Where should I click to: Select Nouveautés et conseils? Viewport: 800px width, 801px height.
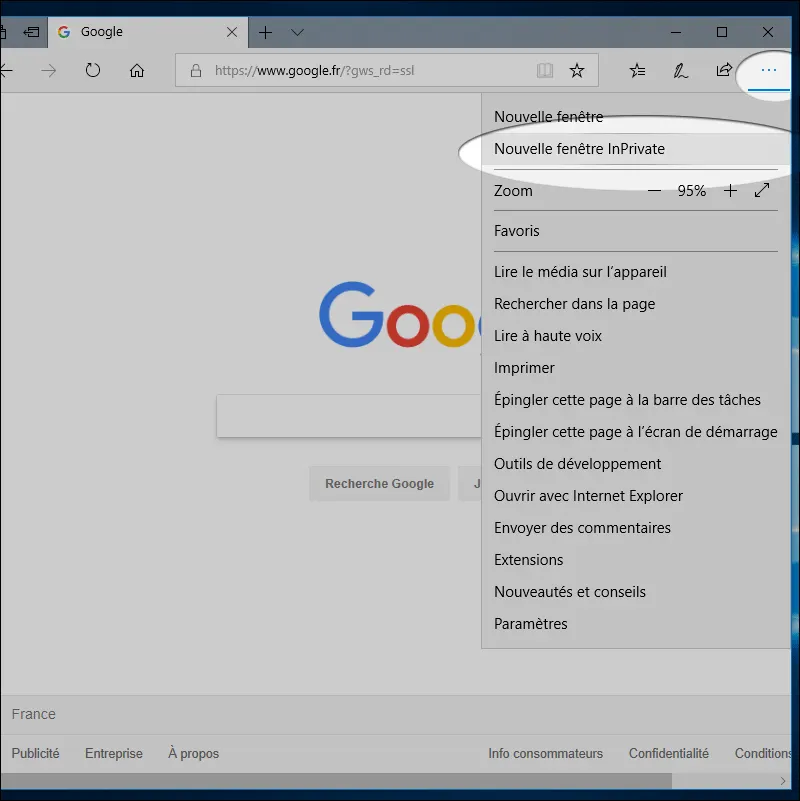636,592
